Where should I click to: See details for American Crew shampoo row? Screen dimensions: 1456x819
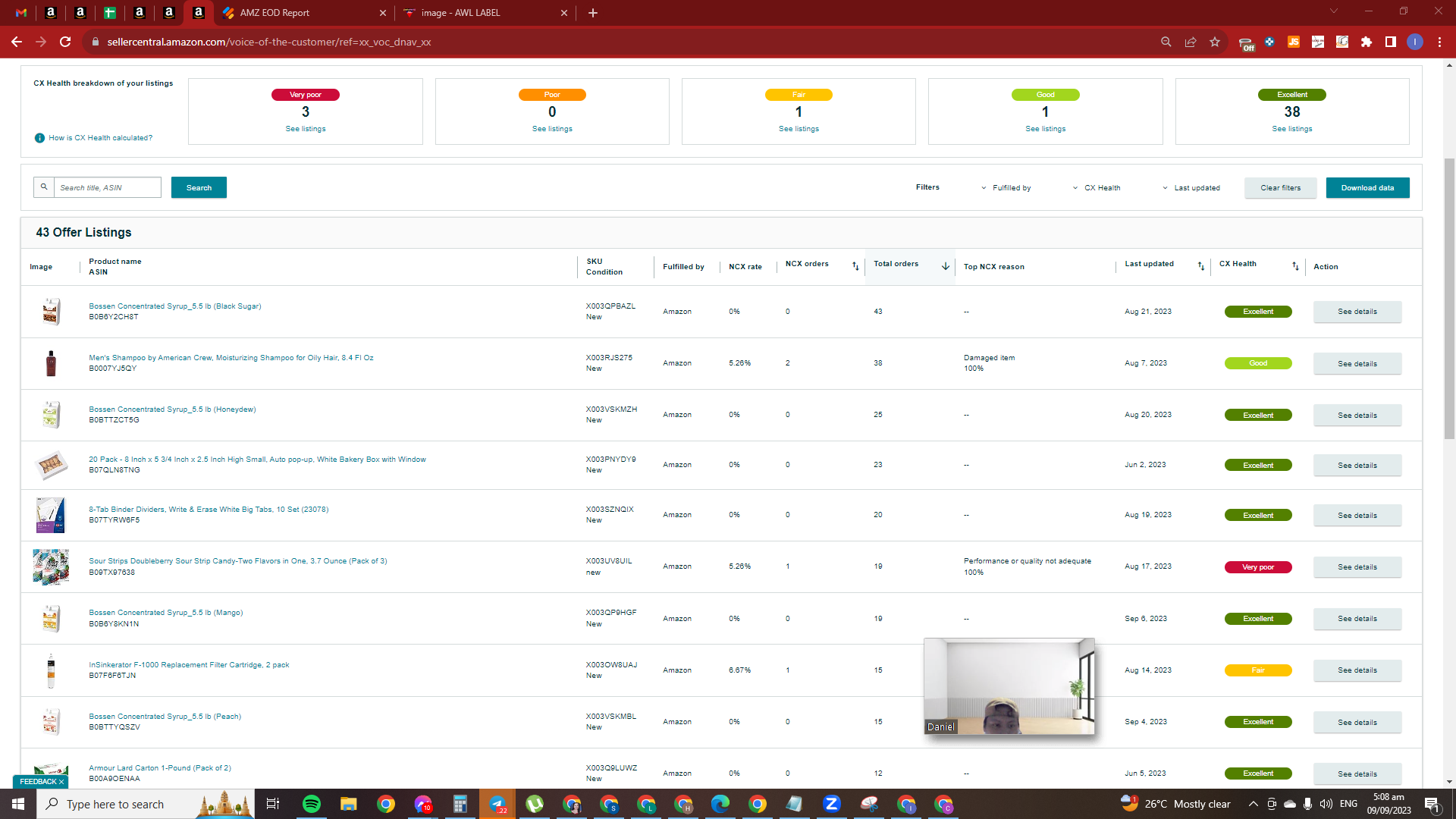[x=1357, y=364]
